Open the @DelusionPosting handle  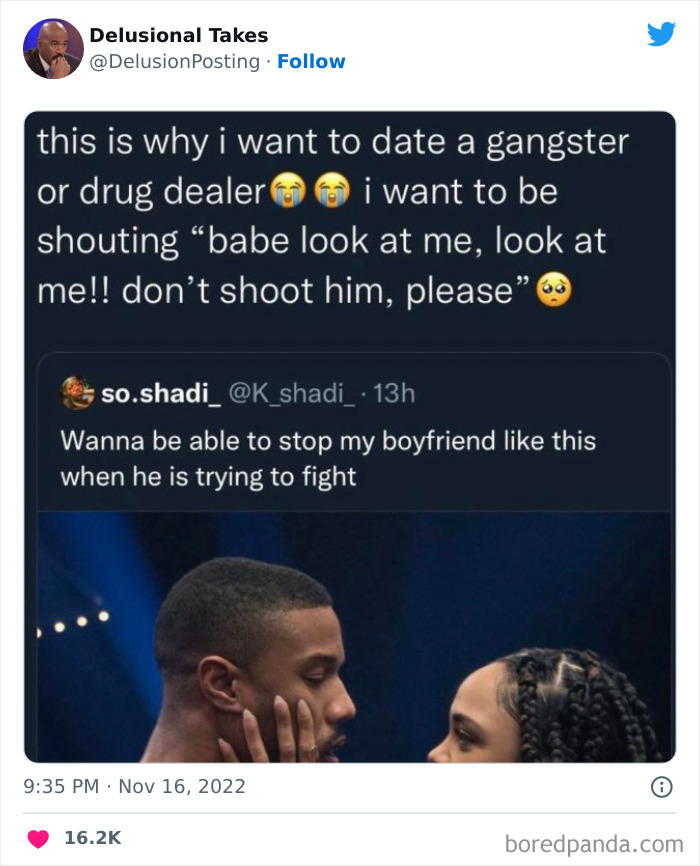click(x=175, y=61)
